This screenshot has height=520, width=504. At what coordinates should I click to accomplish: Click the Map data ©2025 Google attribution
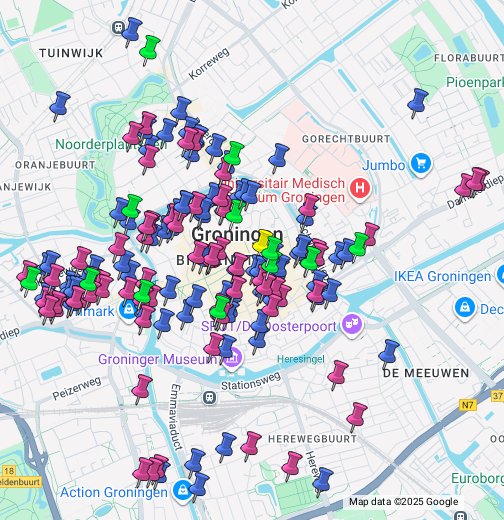403,501
